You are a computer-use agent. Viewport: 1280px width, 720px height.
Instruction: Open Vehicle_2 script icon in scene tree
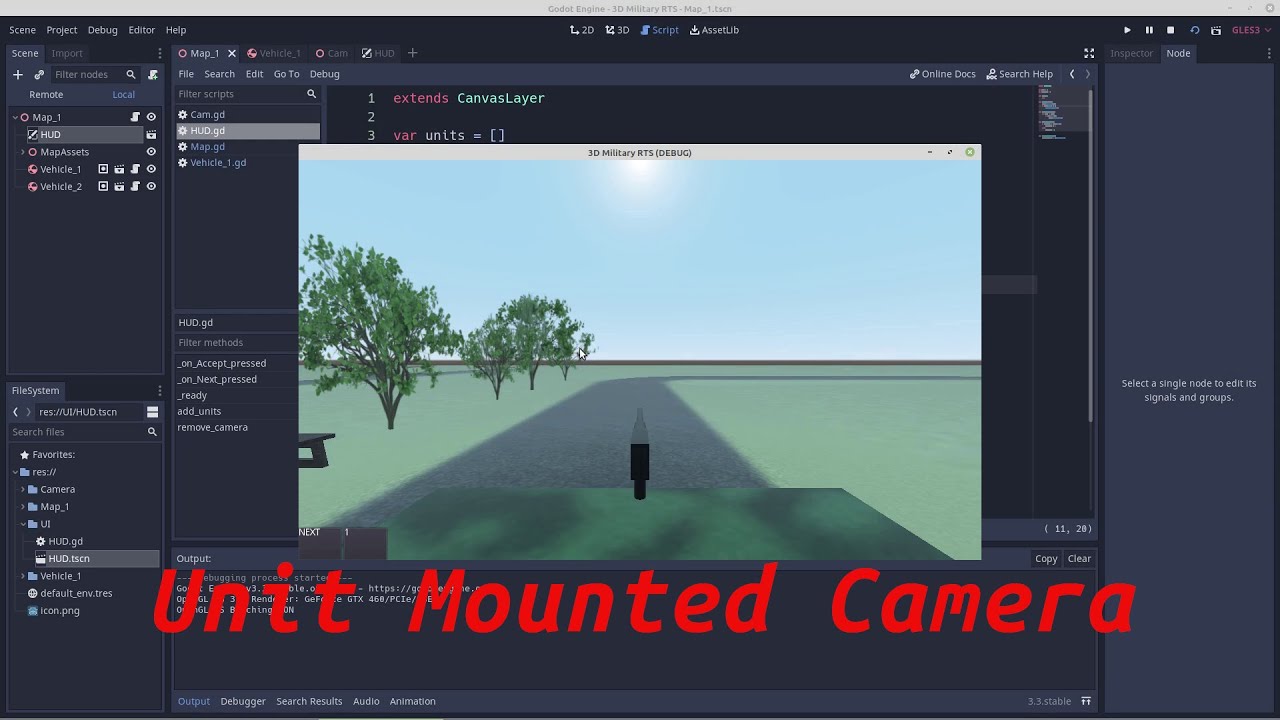tap(135, 186)
